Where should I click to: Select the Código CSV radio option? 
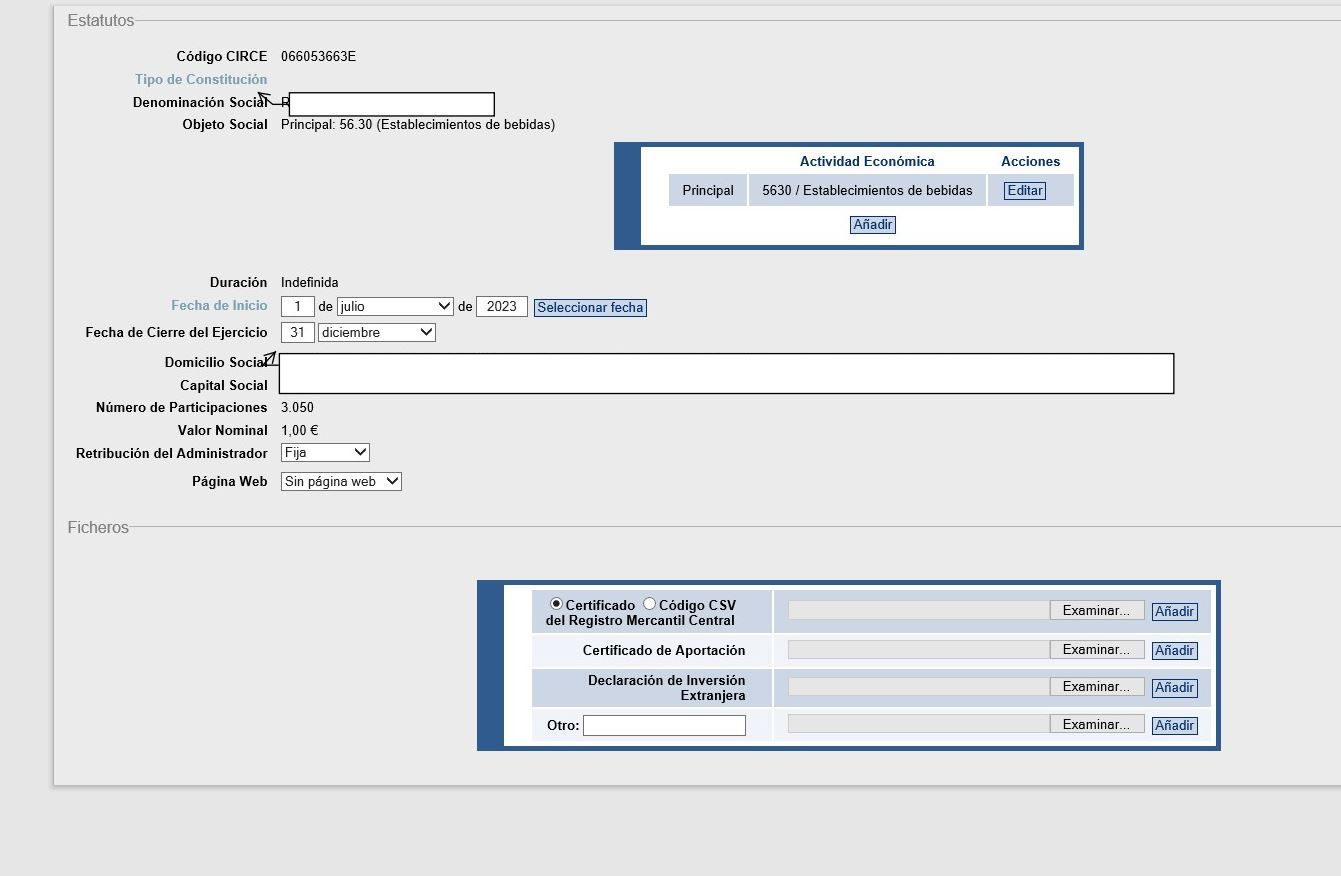point(650,604)
